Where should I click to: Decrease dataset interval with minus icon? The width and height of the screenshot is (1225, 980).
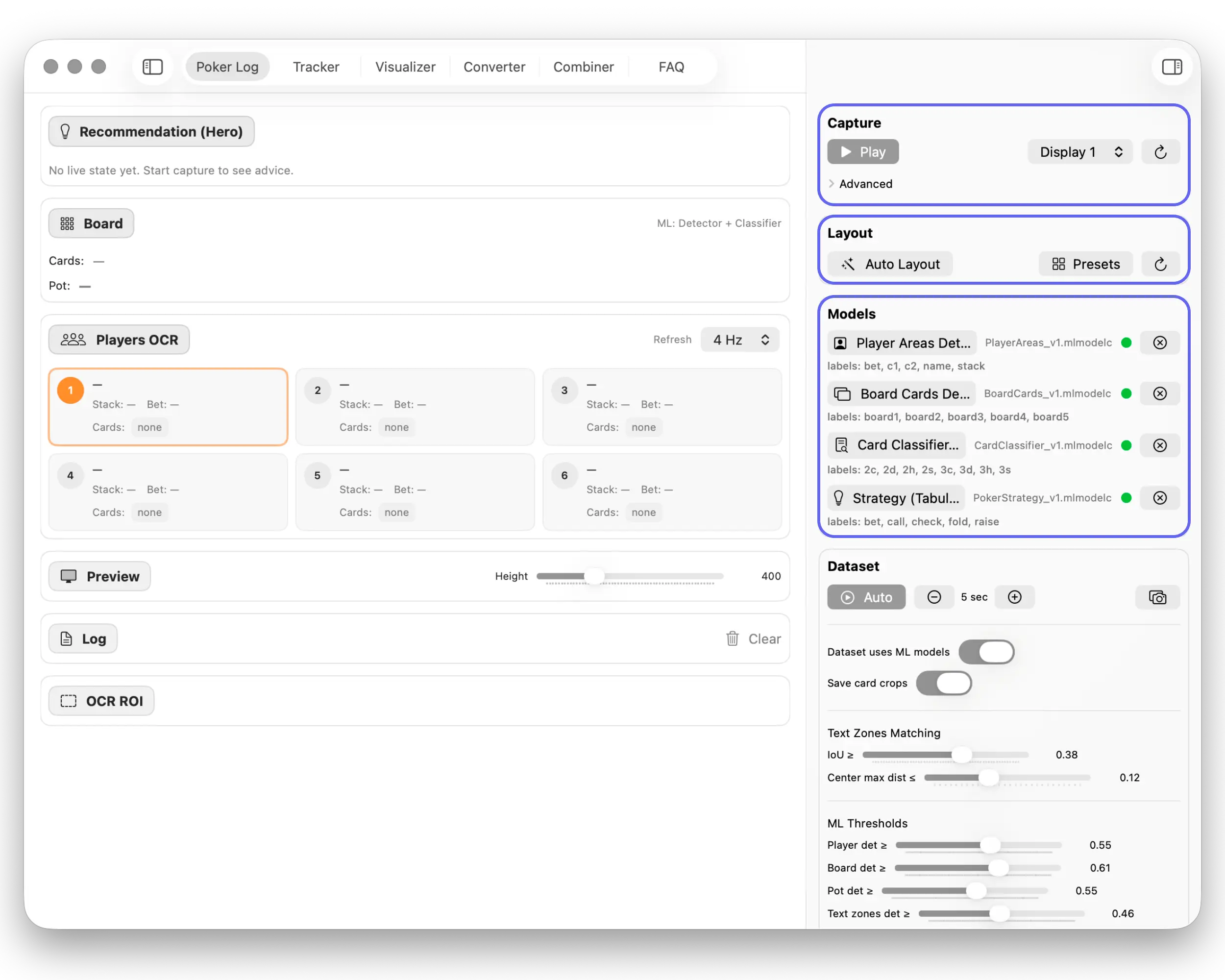[x=933, y=597]
